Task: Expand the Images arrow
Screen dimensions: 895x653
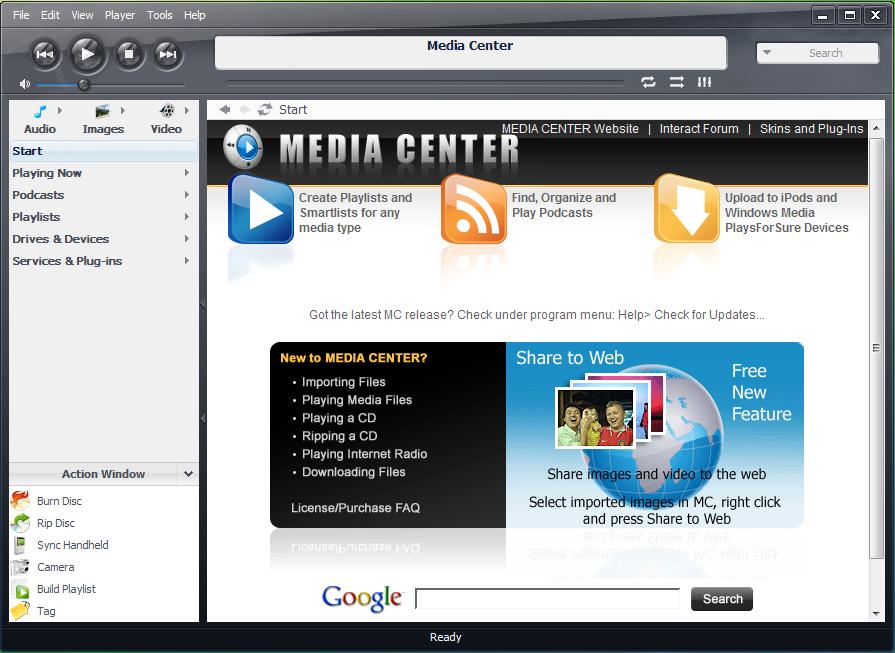Action: point(122,110)
